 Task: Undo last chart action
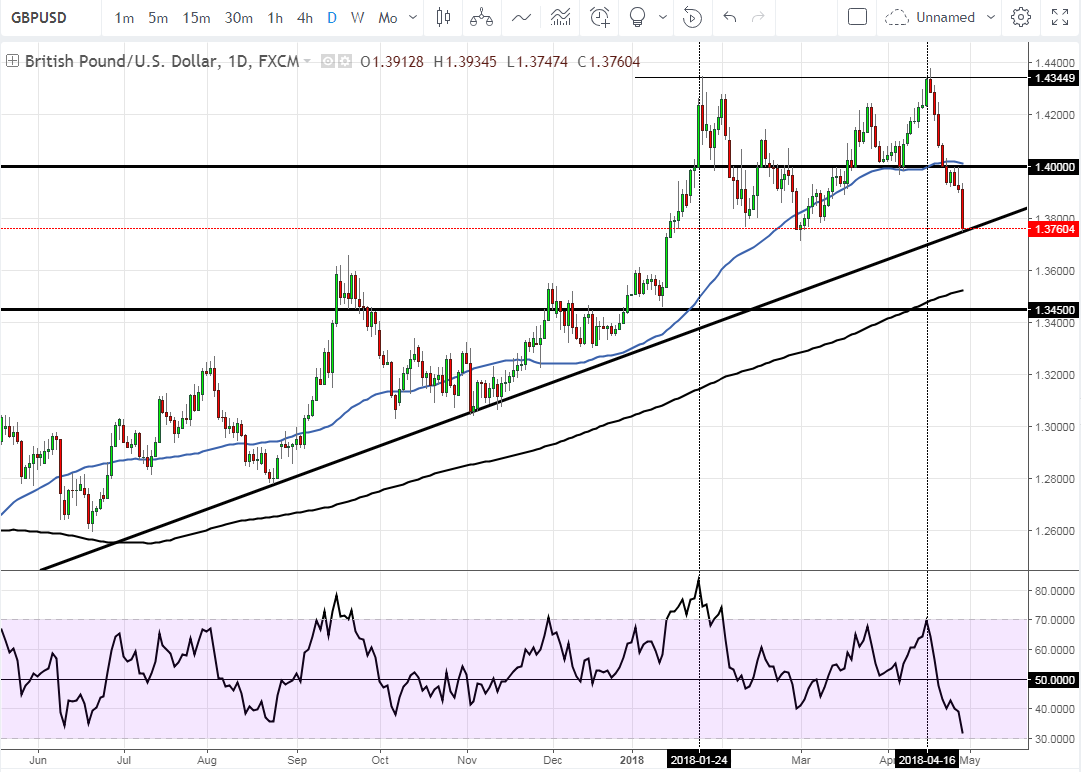[x=729, y=17]
